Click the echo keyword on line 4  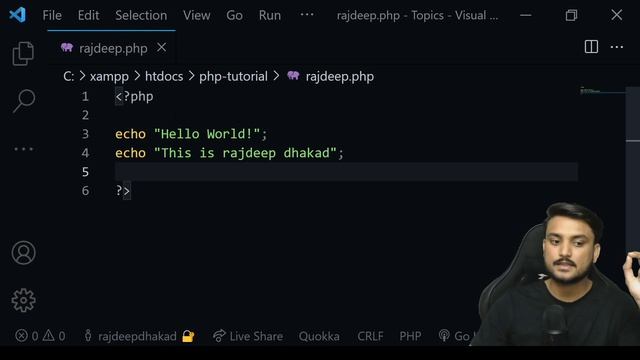[x=131, y=153]
